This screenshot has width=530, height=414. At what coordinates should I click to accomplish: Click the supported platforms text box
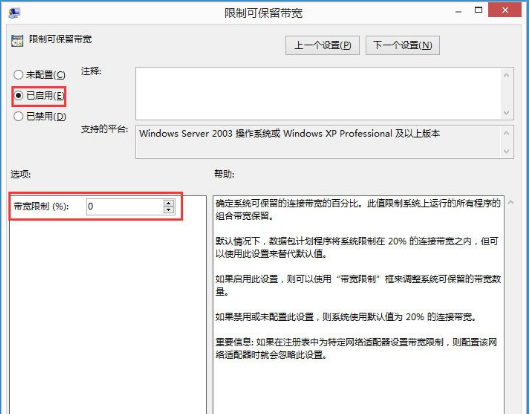(x=318, y=142)
